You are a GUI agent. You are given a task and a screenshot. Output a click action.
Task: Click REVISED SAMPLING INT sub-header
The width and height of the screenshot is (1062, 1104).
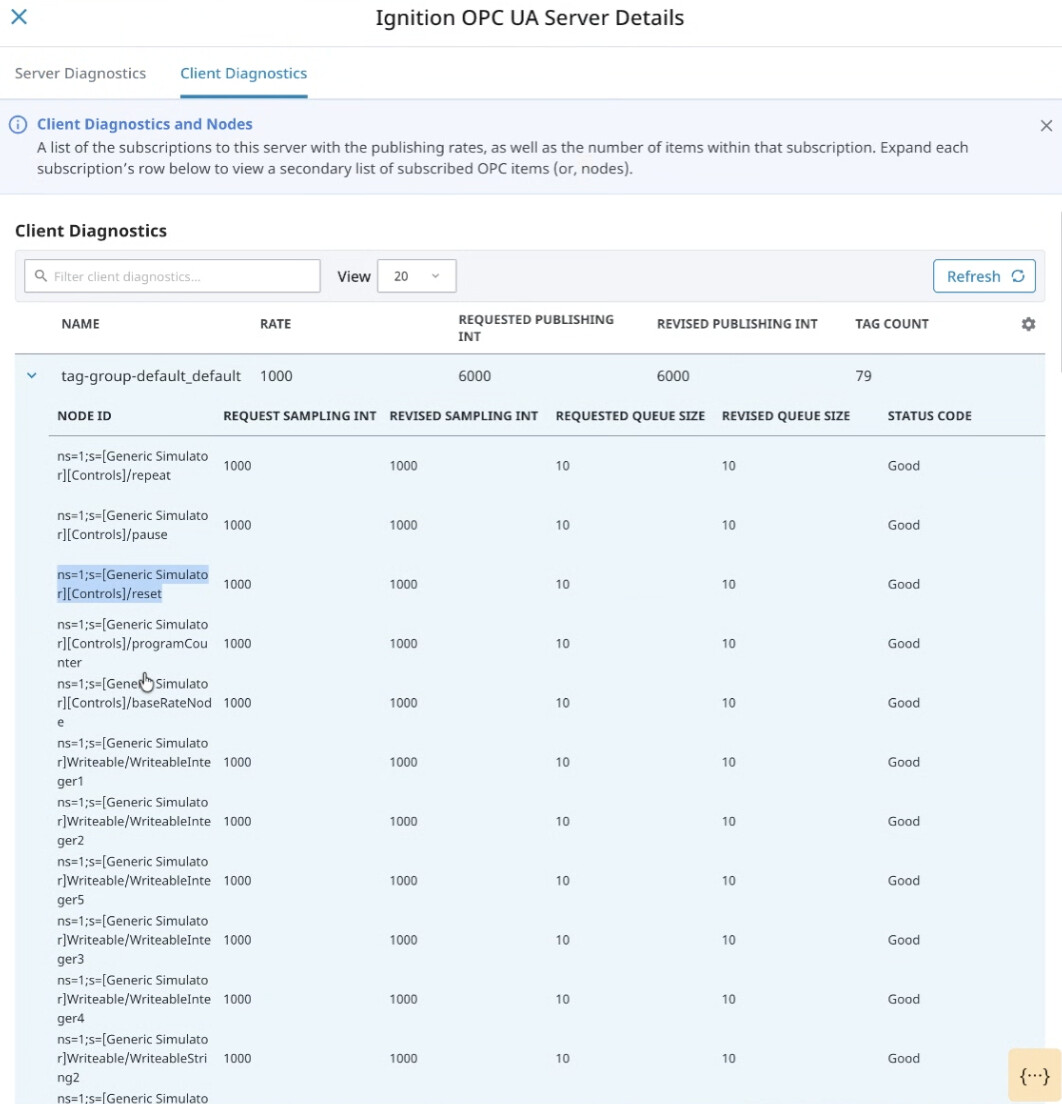463,415
